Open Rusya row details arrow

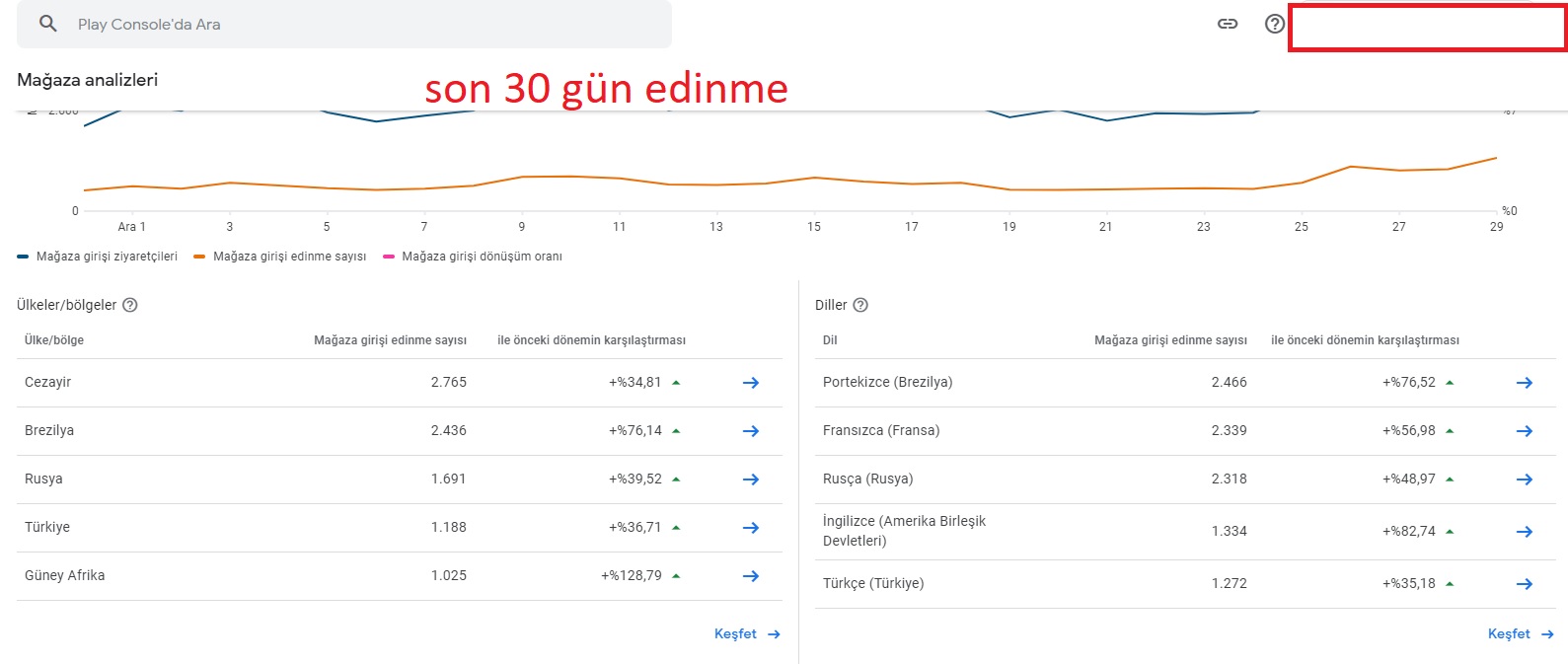751,480
